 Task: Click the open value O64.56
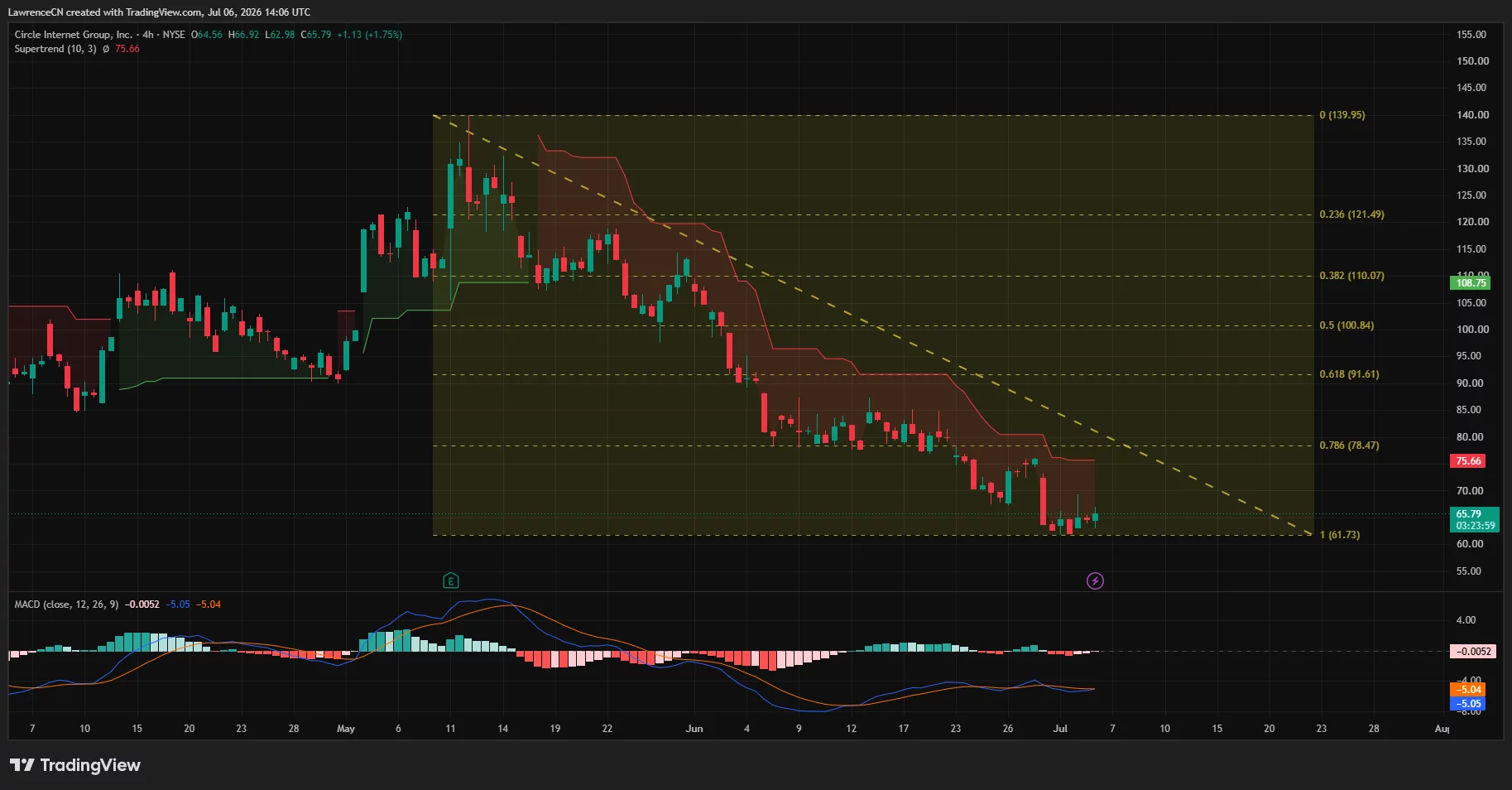[207, 35]
